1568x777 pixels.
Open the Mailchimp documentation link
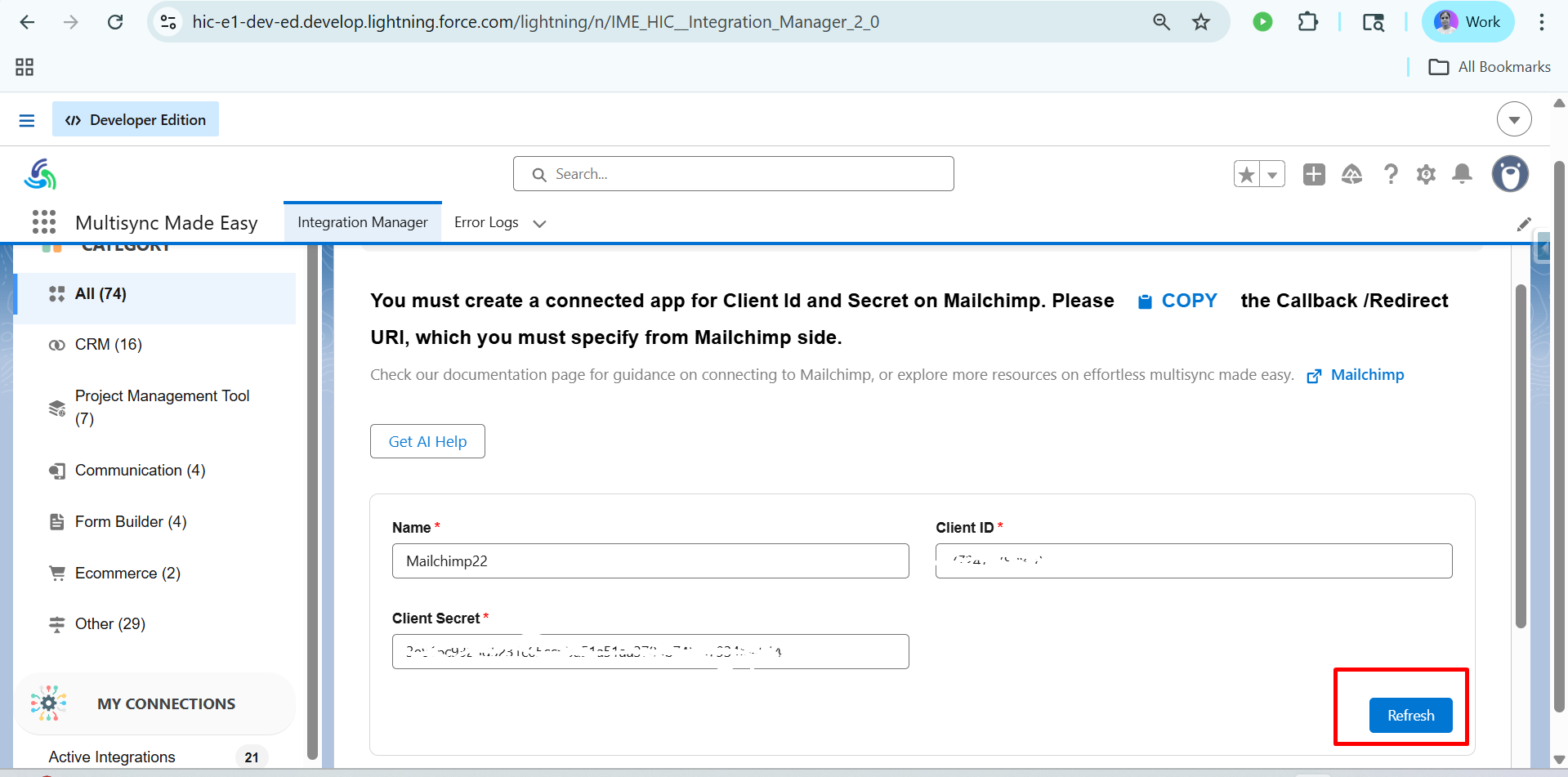1356,375
